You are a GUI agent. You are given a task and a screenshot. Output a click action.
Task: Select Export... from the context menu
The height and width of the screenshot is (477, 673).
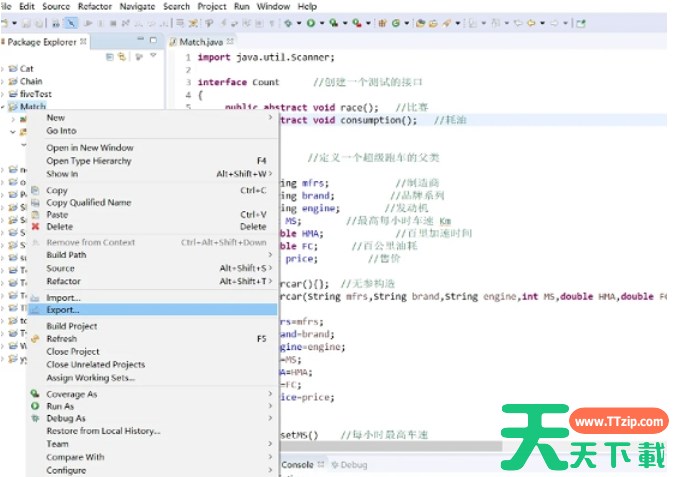tap(62, 310)
